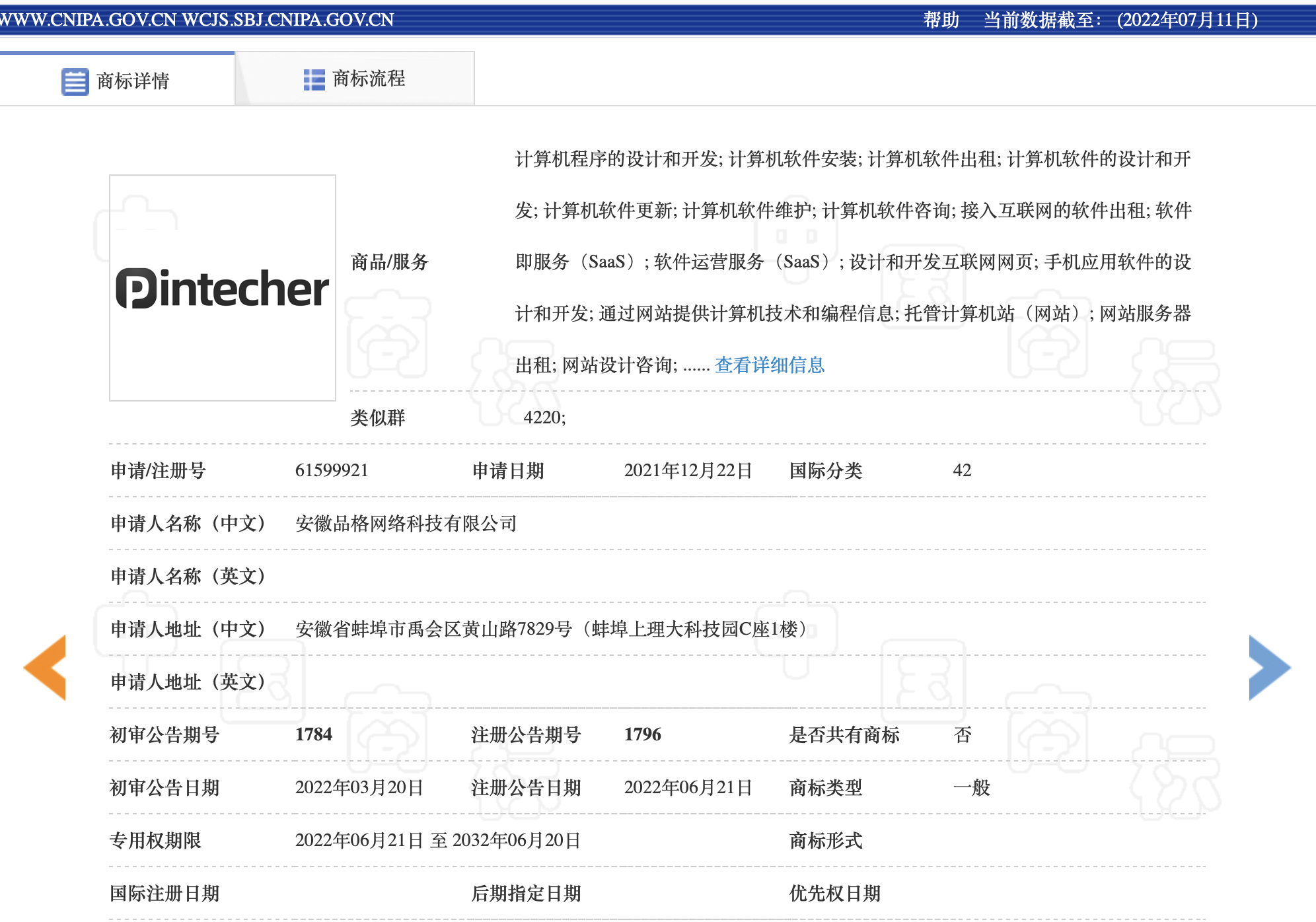Click the 申请人地址（中文） label
This screenshot has height=922, width=1316.
point(190,629)
